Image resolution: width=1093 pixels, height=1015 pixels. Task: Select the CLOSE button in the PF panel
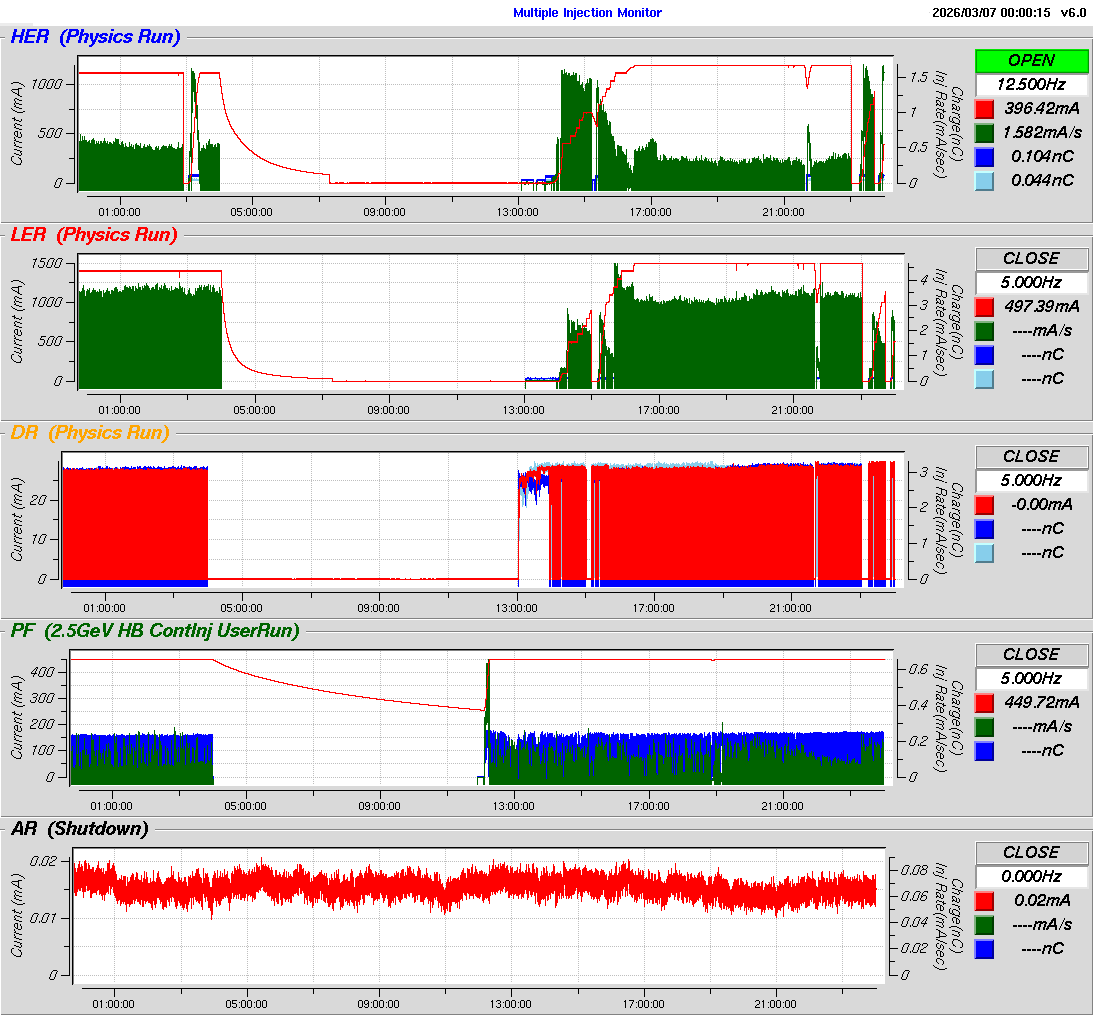coord(1031,654)
